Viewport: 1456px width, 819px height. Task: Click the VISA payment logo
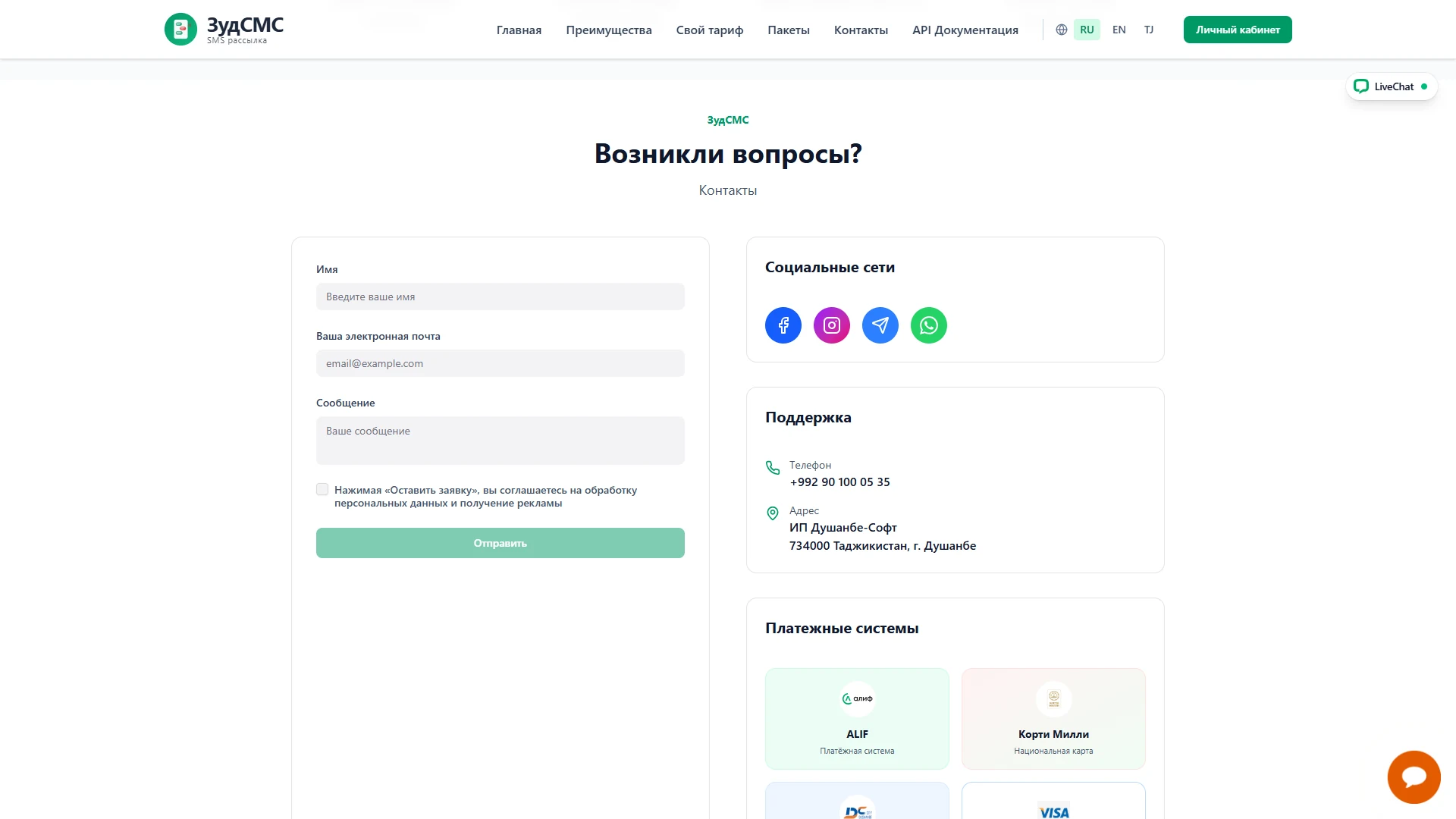(x=1054, y=811)
